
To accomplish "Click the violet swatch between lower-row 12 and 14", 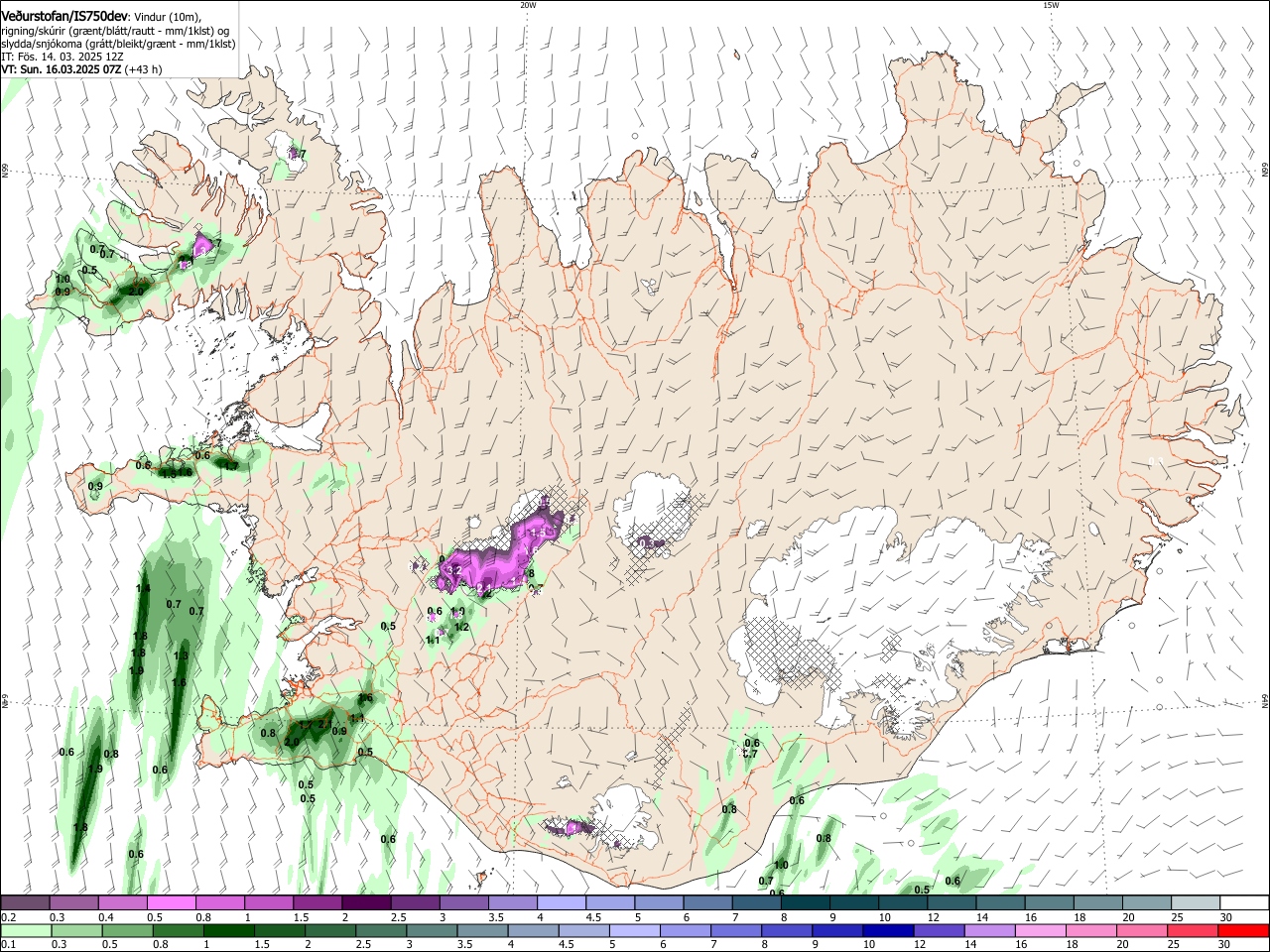I will (940, 930).
